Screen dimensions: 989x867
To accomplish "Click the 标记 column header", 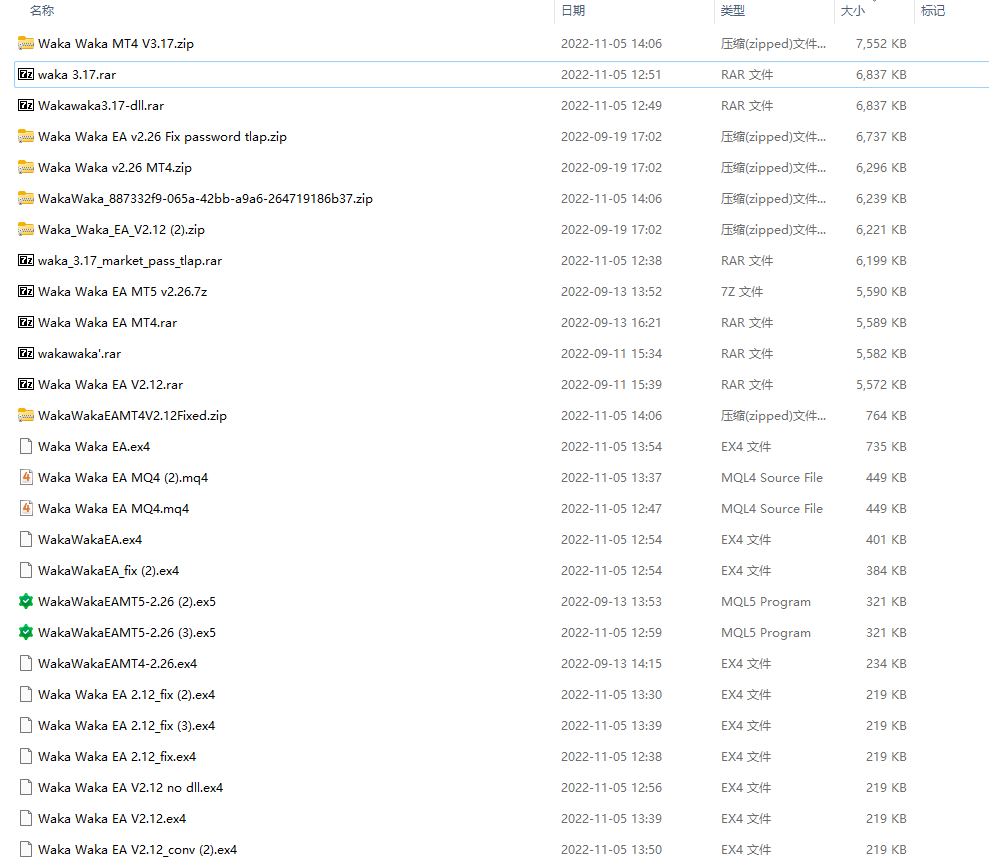I will [933, 11].
